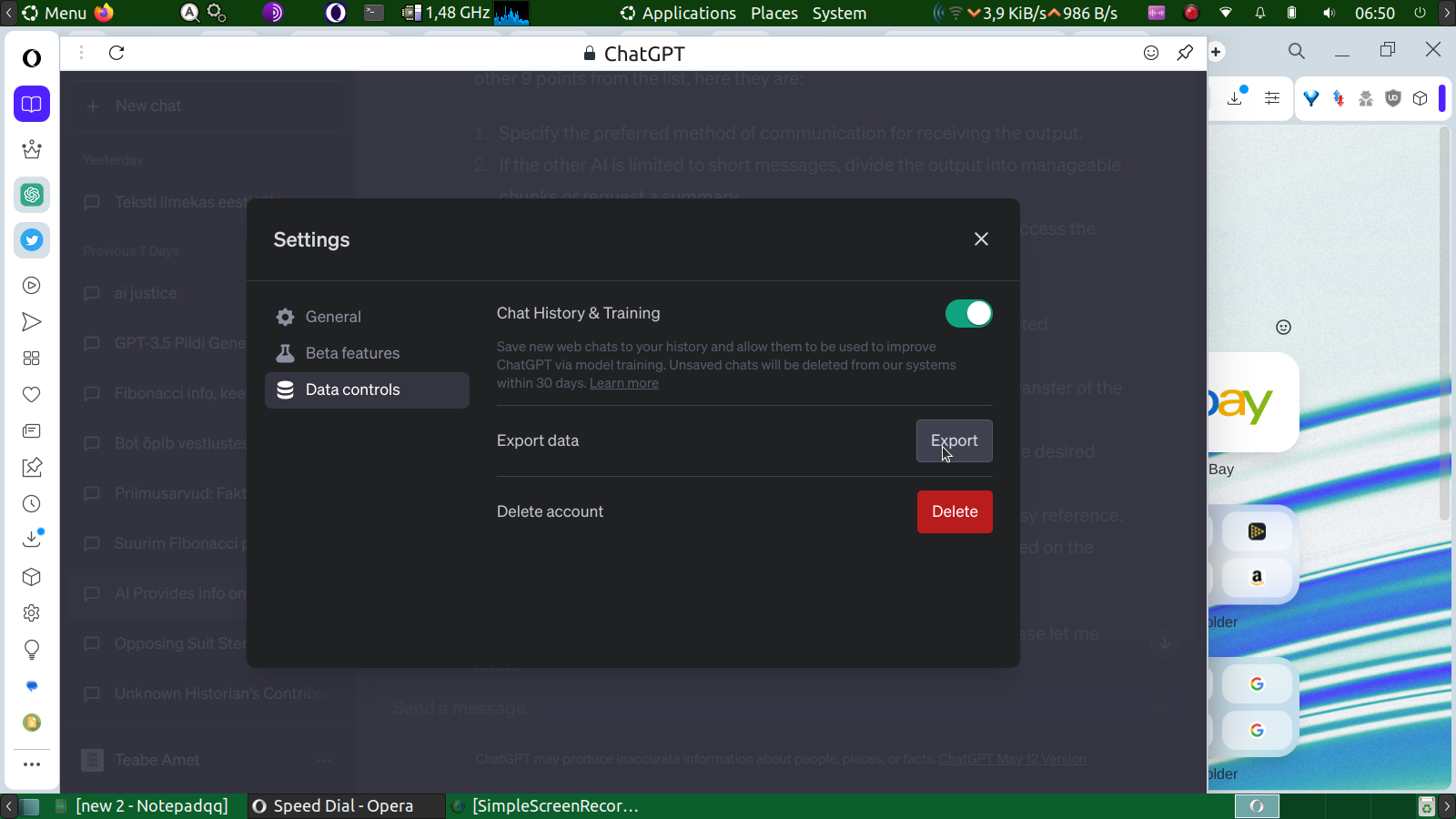
Task: Open the notification bell in system tray
Action: tap(1260, 13)
